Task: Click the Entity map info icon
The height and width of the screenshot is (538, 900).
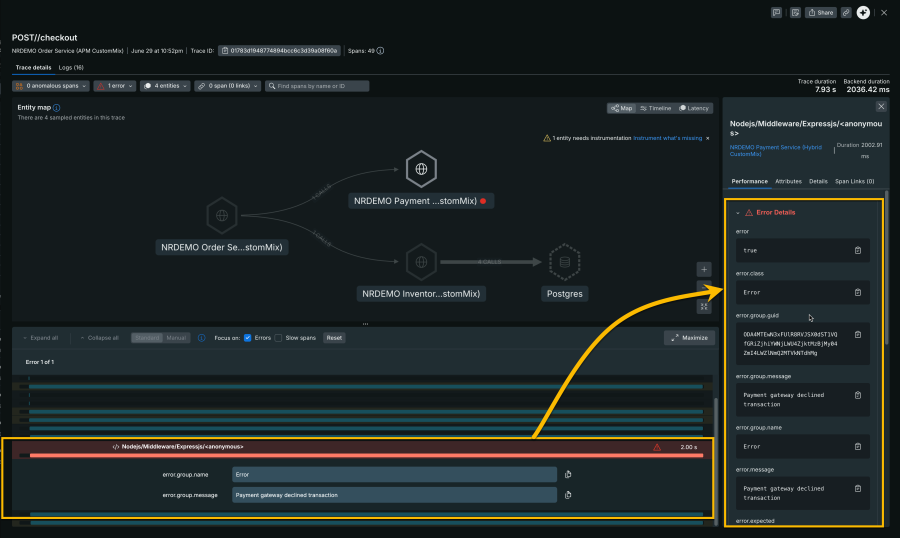Action: coord(56,107)
